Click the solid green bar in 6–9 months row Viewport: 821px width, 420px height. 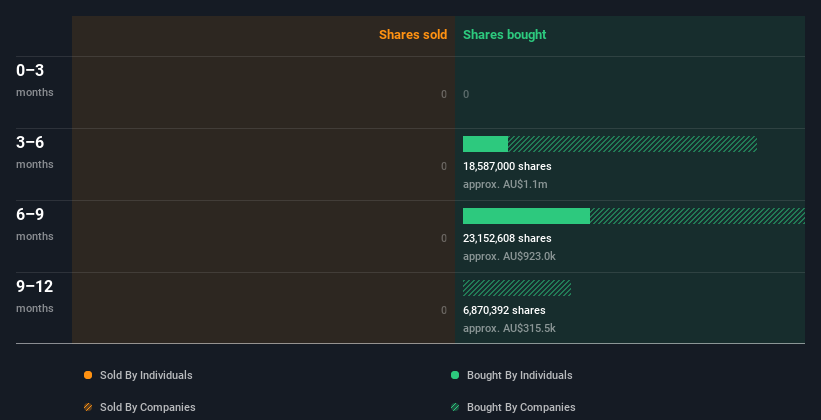click(526, 216)
